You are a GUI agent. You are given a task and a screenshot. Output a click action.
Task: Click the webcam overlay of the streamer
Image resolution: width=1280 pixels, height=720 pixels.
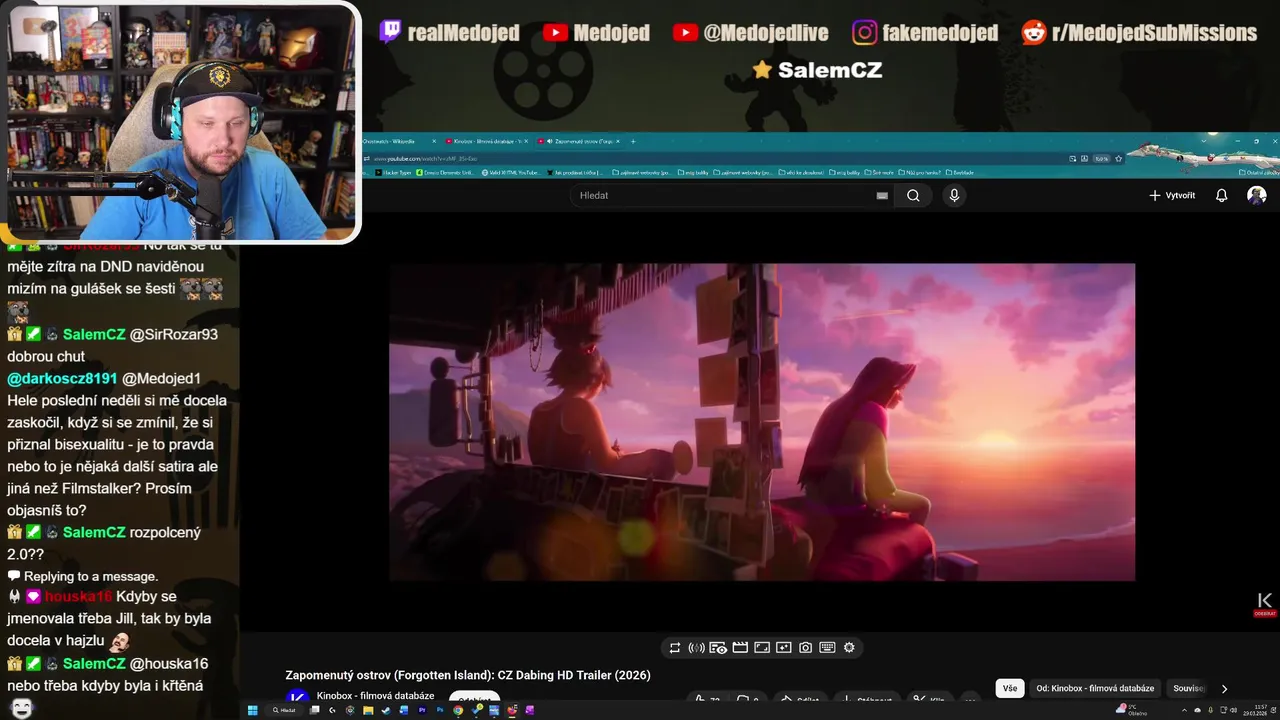tap(180, 122)
